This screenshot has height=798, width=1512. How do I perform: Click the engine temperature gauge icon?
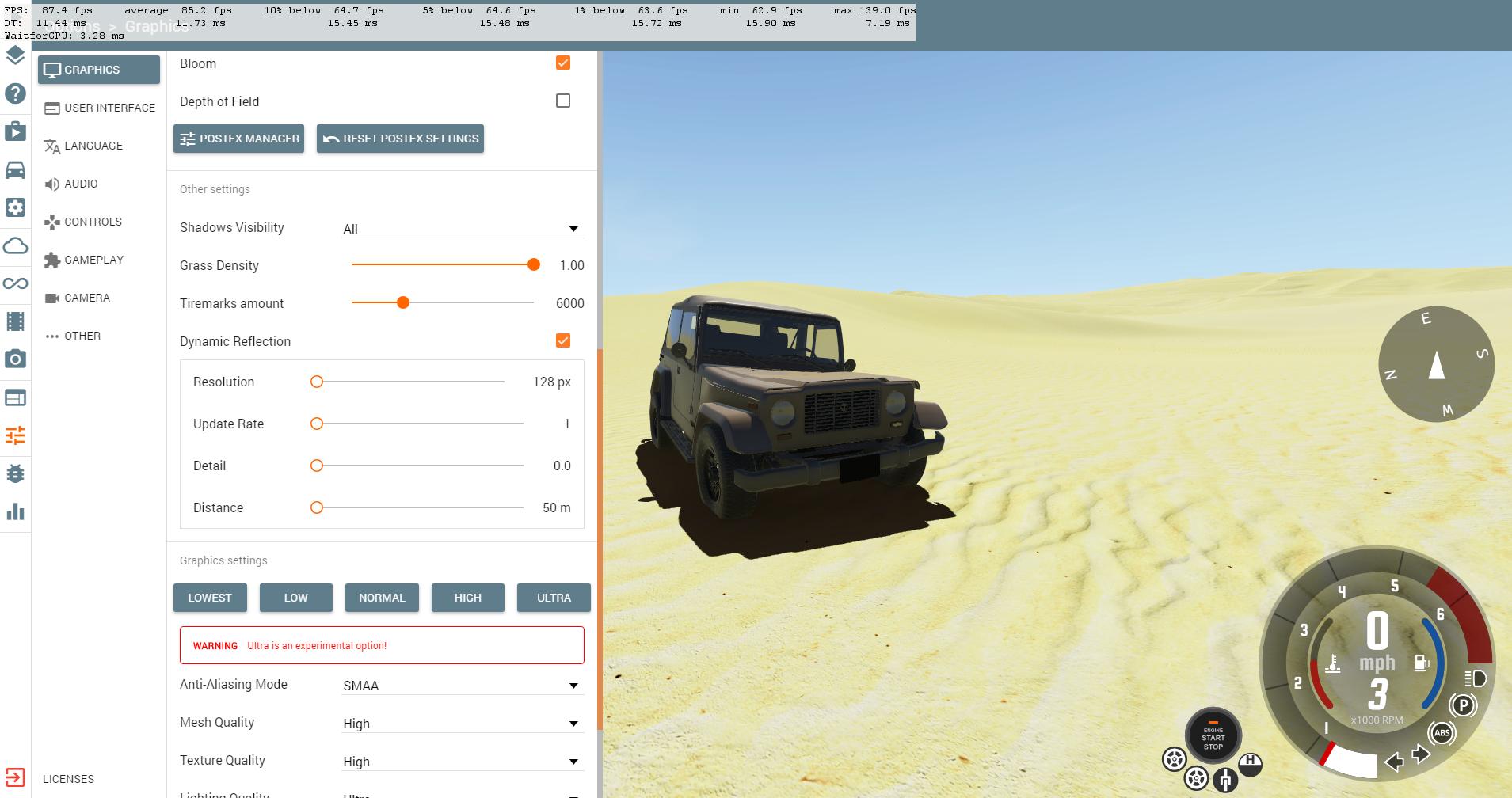(x=1332, y=663)
